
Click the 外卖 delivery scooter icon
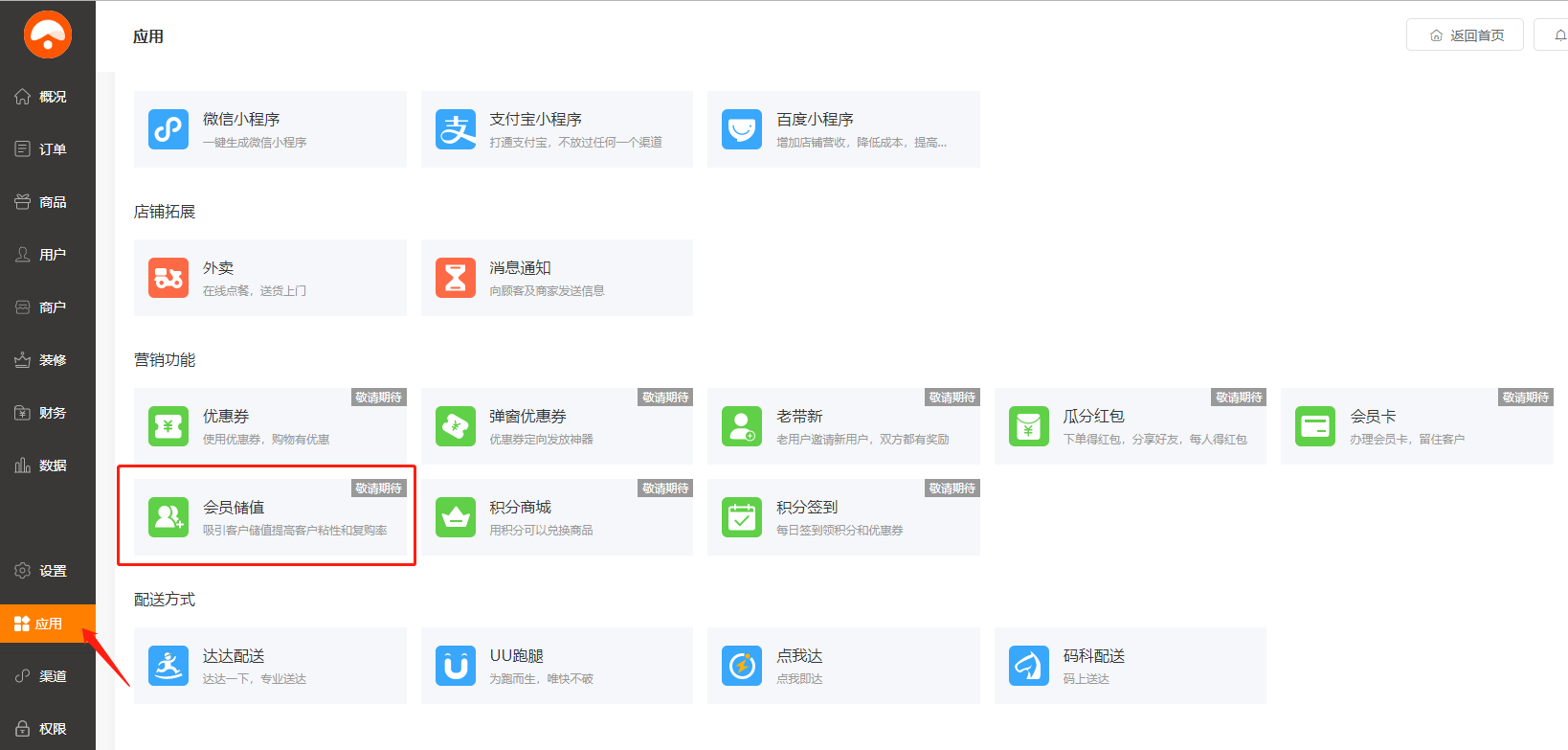coord(168,278)
